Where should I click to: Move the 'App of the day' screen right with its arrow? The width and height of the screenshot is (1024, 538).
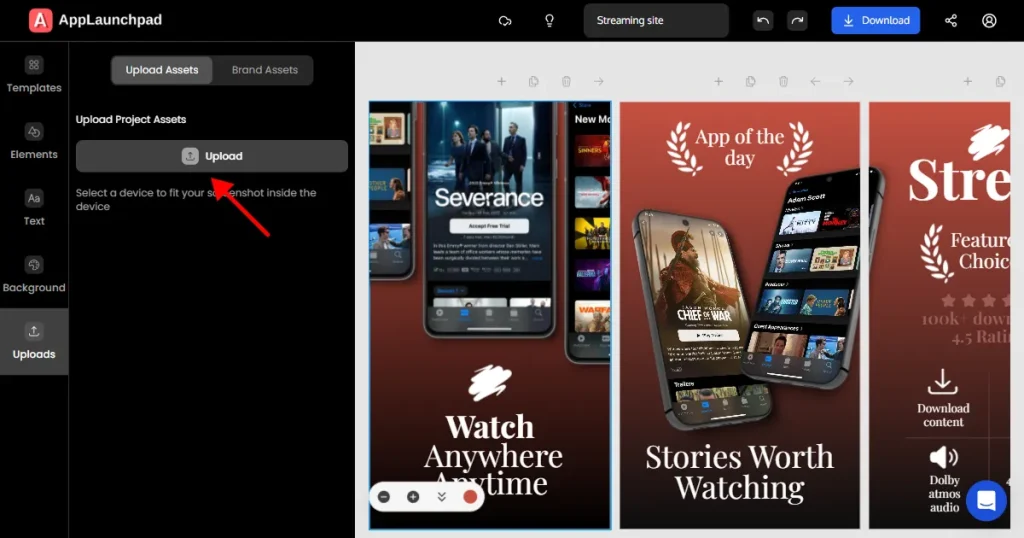pos(848,82)
